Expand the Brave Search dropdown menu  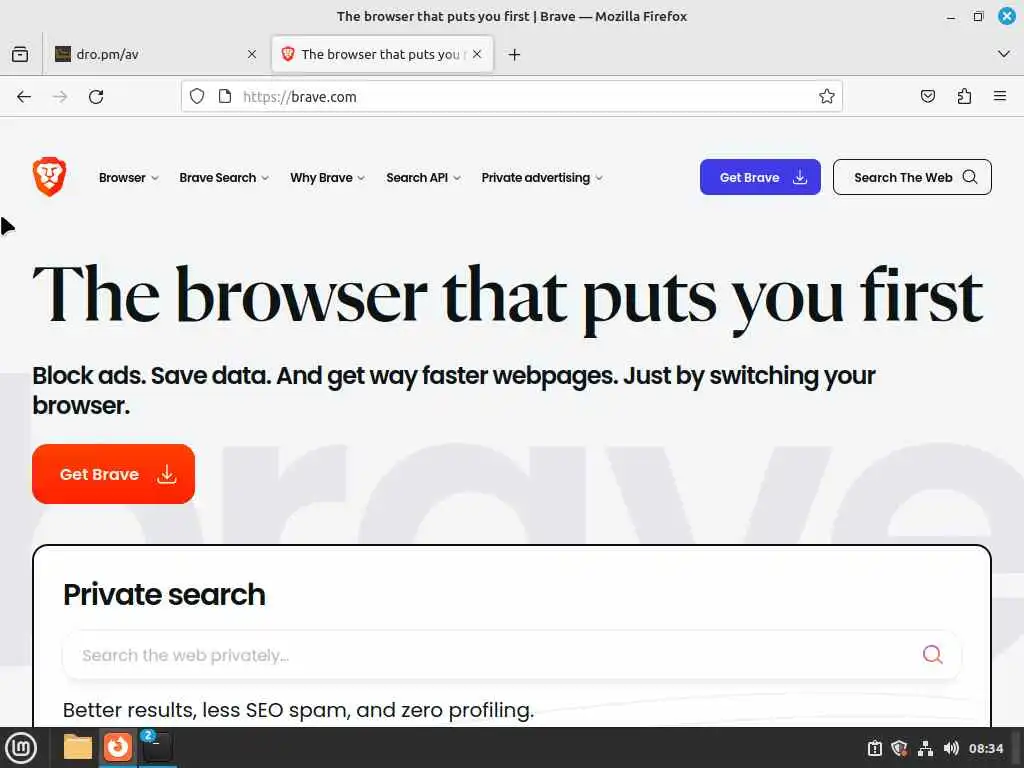coord(224,178)
